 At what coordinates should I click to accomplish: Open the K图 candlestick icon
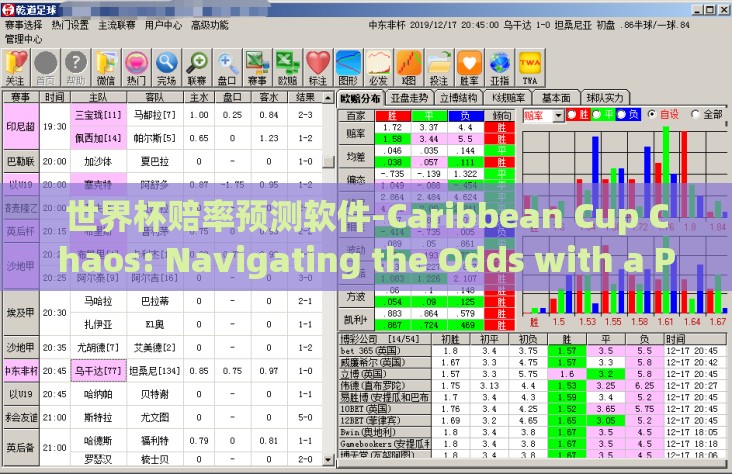[409, 68]
